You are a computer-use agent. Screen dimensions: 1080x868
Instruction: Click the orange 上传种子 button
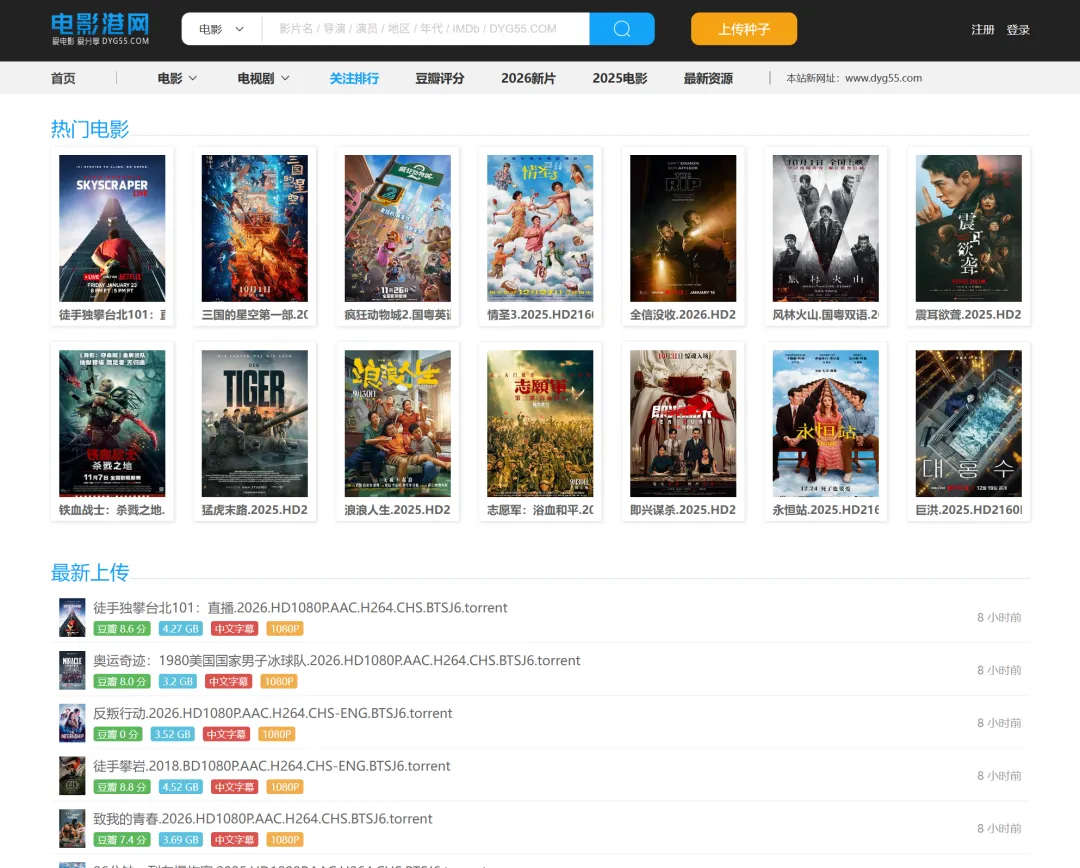744,29
